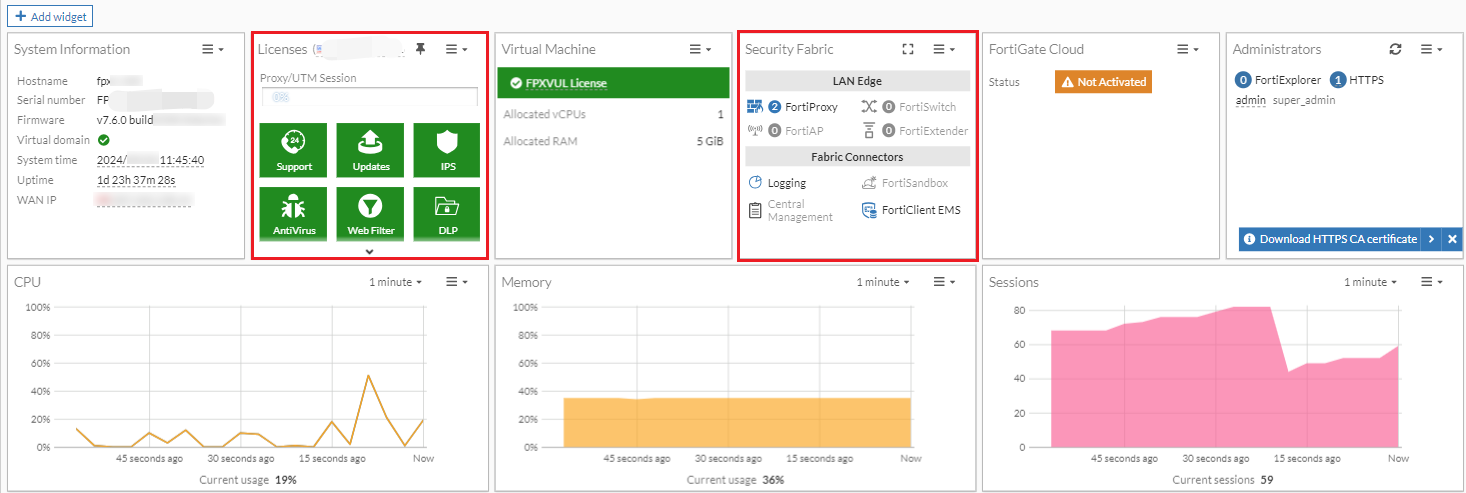Open the Memory widget options menu

(x=944, y=282)
